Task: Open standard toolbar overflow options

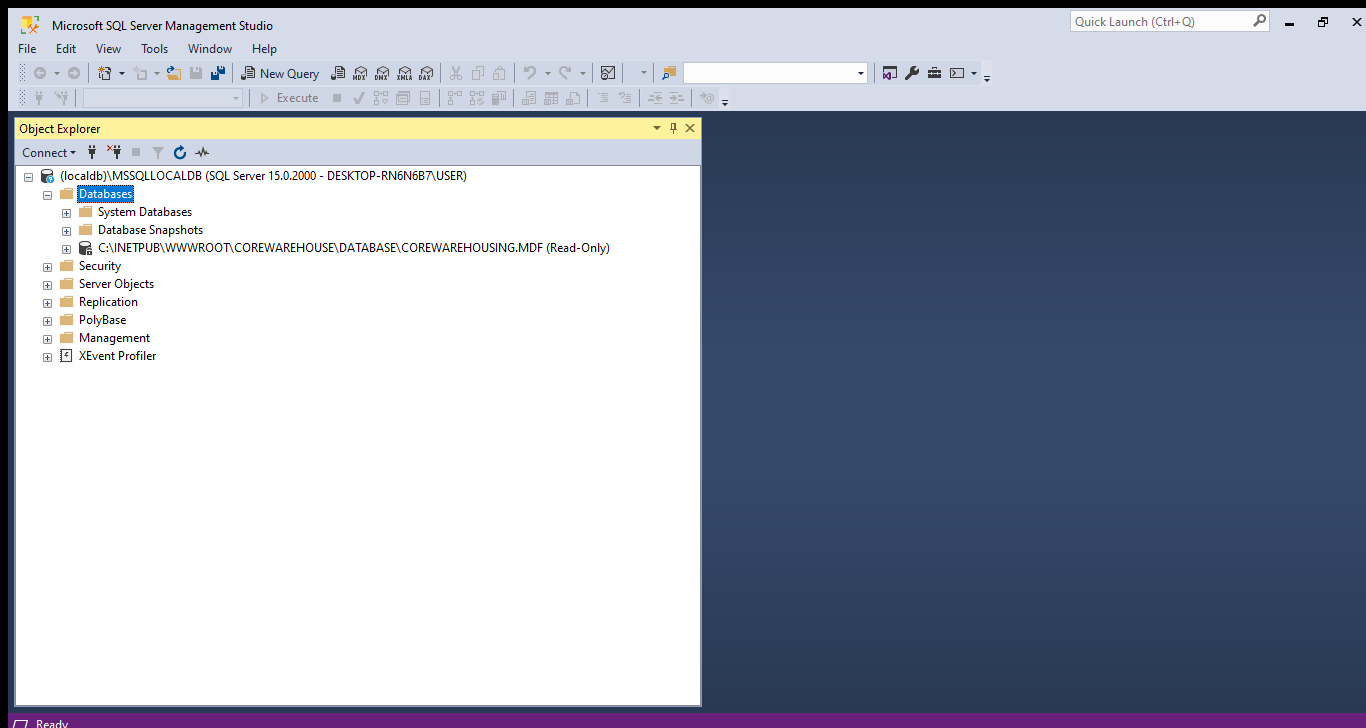Action: [x=987, y=78]
